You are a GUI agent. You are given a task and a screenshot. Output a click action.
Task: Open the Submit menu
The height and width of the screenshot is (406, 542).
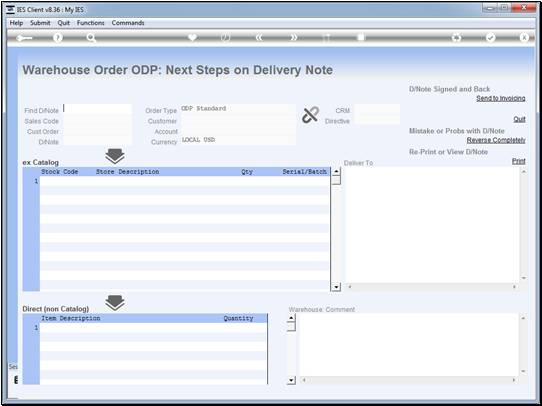click(40, 23)
